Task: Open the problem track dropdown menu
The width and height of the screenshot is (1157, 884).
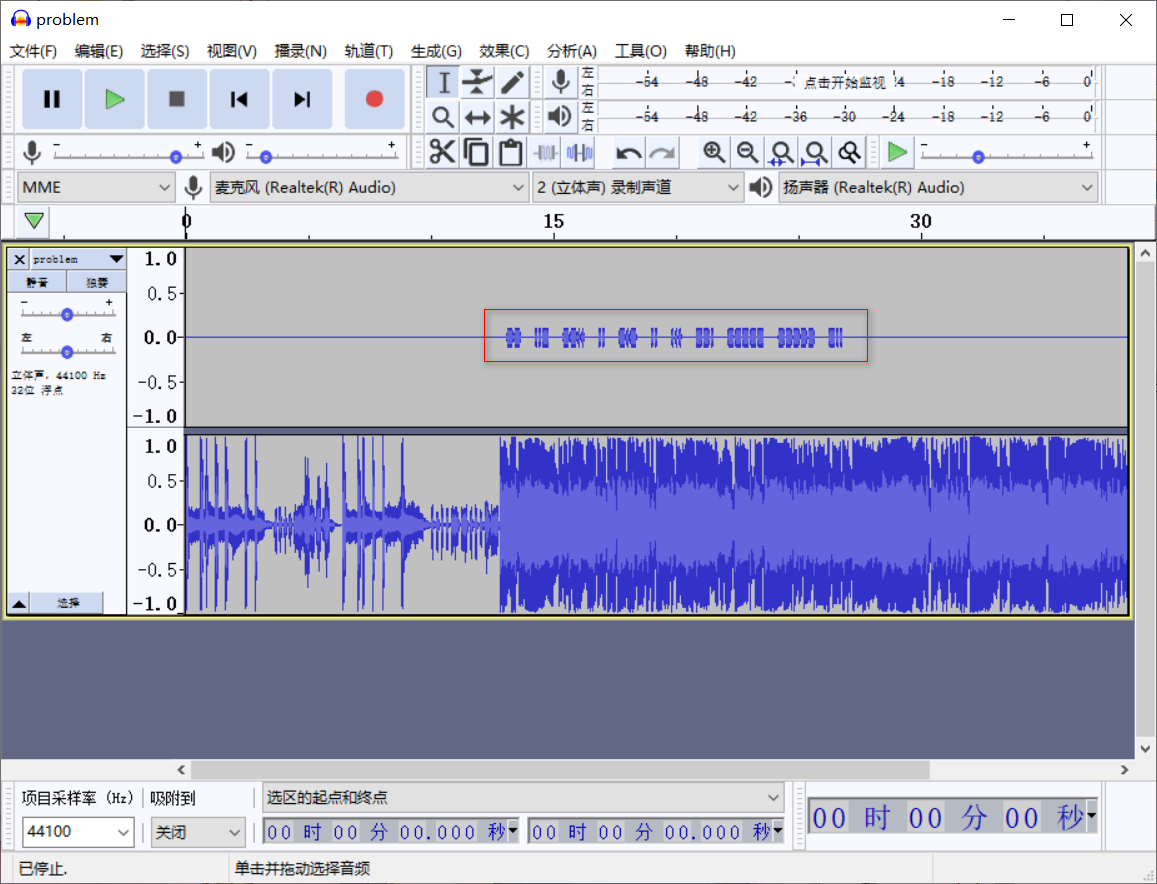Action: pyautogui.click(x=78, y=259)
